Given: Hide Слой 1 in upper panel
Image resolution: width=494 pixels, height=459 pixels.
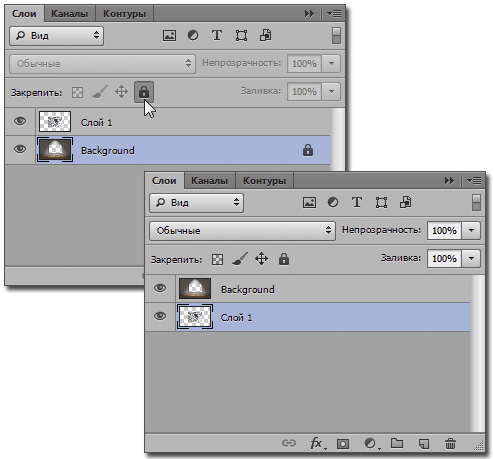Looking at the screenshot, I should point(20,121).
